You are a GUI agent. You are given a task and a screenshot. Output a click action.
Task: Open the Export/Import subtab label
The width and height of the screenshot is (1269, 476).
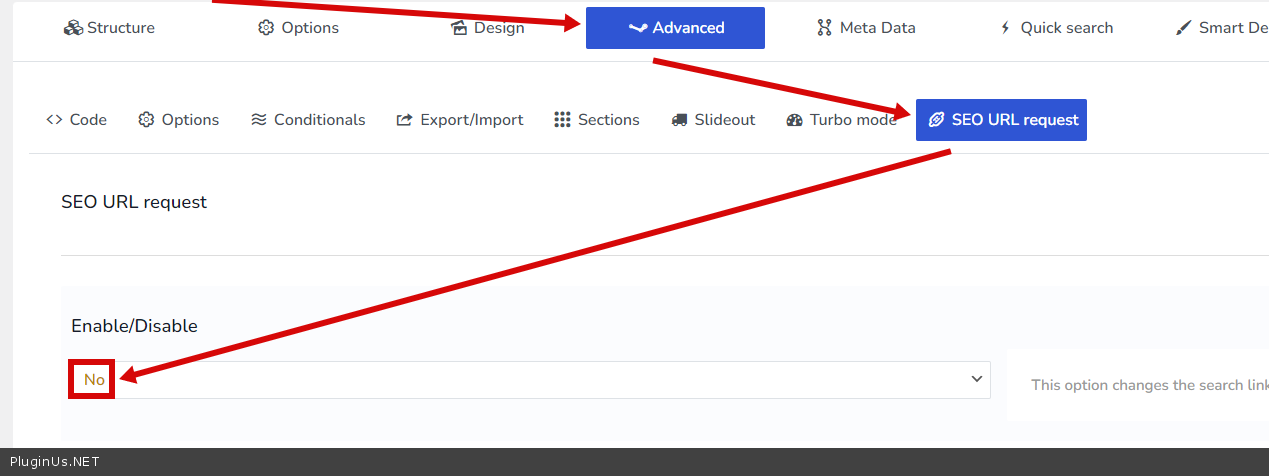pos(471,120)
